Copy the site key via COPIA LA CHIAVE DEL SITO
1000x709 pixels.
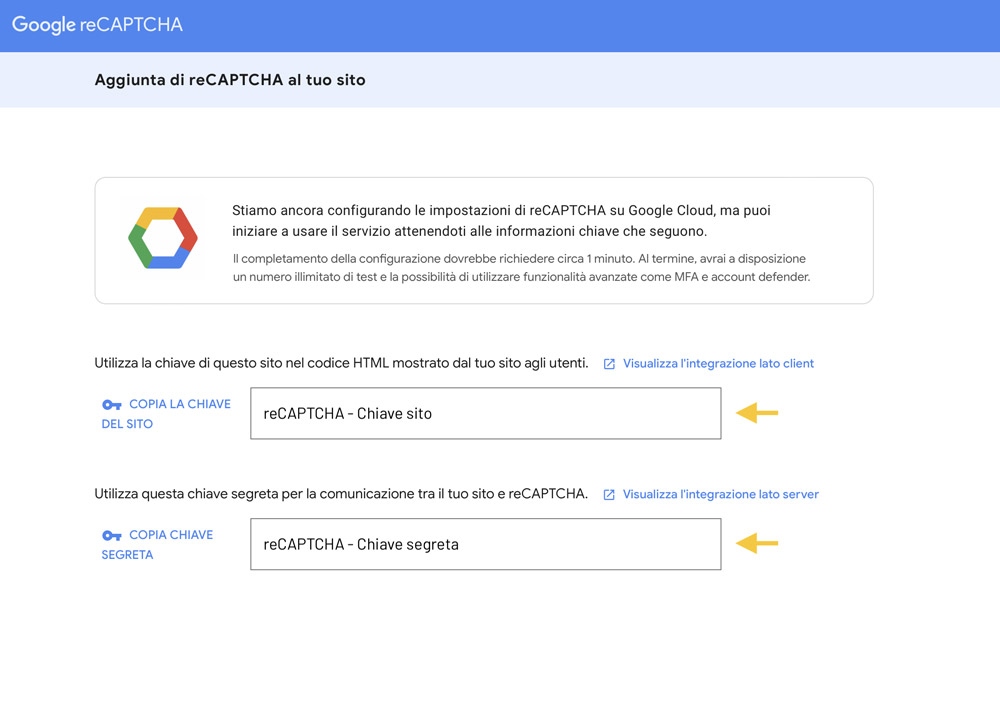click(166, 414)
